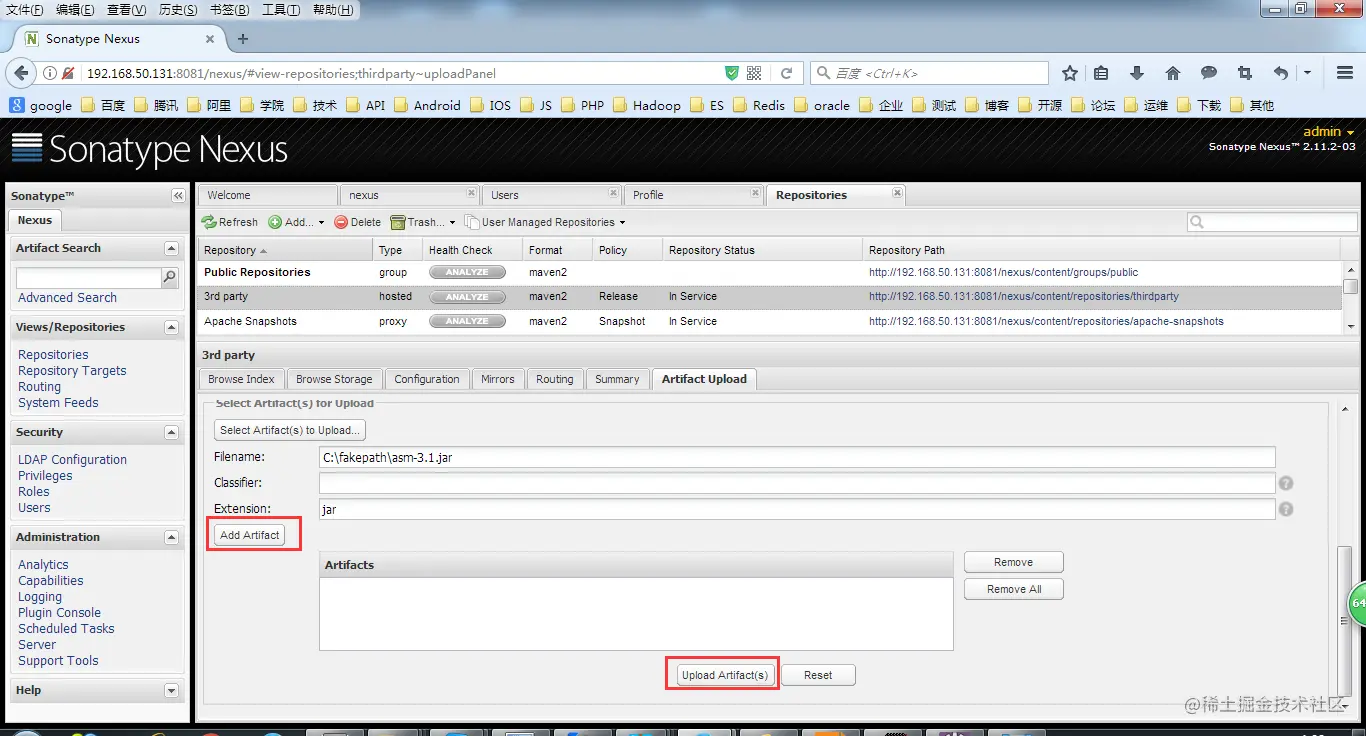This screenshot has height=736, width=1366.
Task: Click the undo arrow toolbar icon
Action: pyautogui.click(x=1281, y=73)
